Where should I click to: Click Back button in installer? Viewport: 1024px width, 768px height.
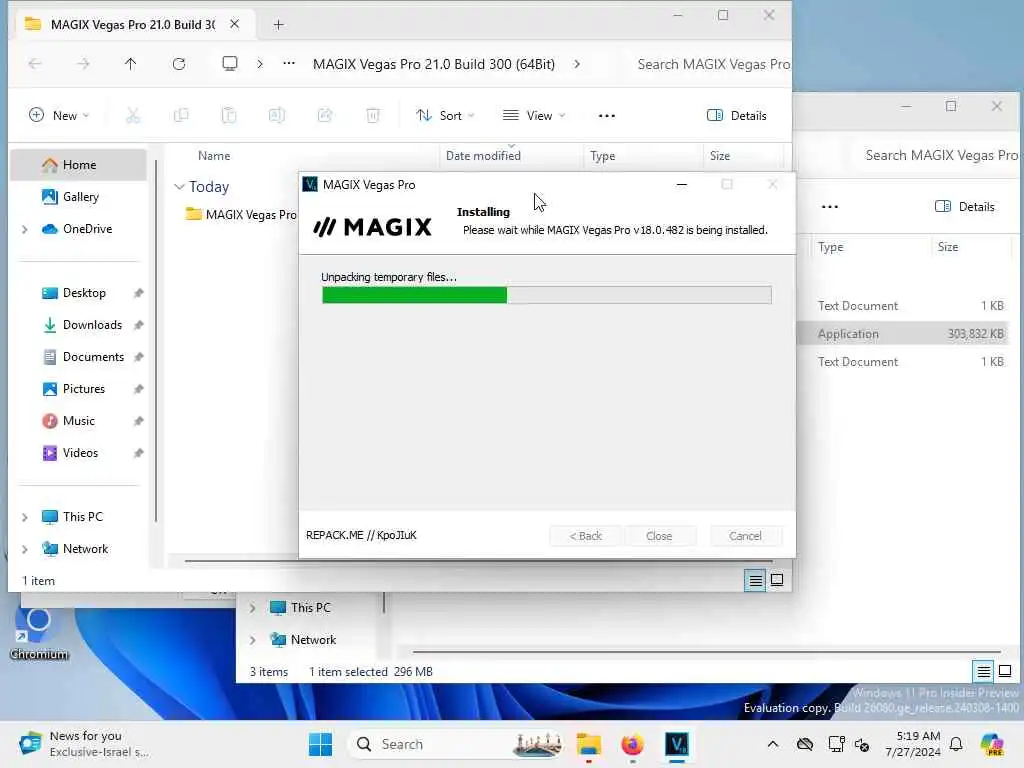(x=585, y=536)
